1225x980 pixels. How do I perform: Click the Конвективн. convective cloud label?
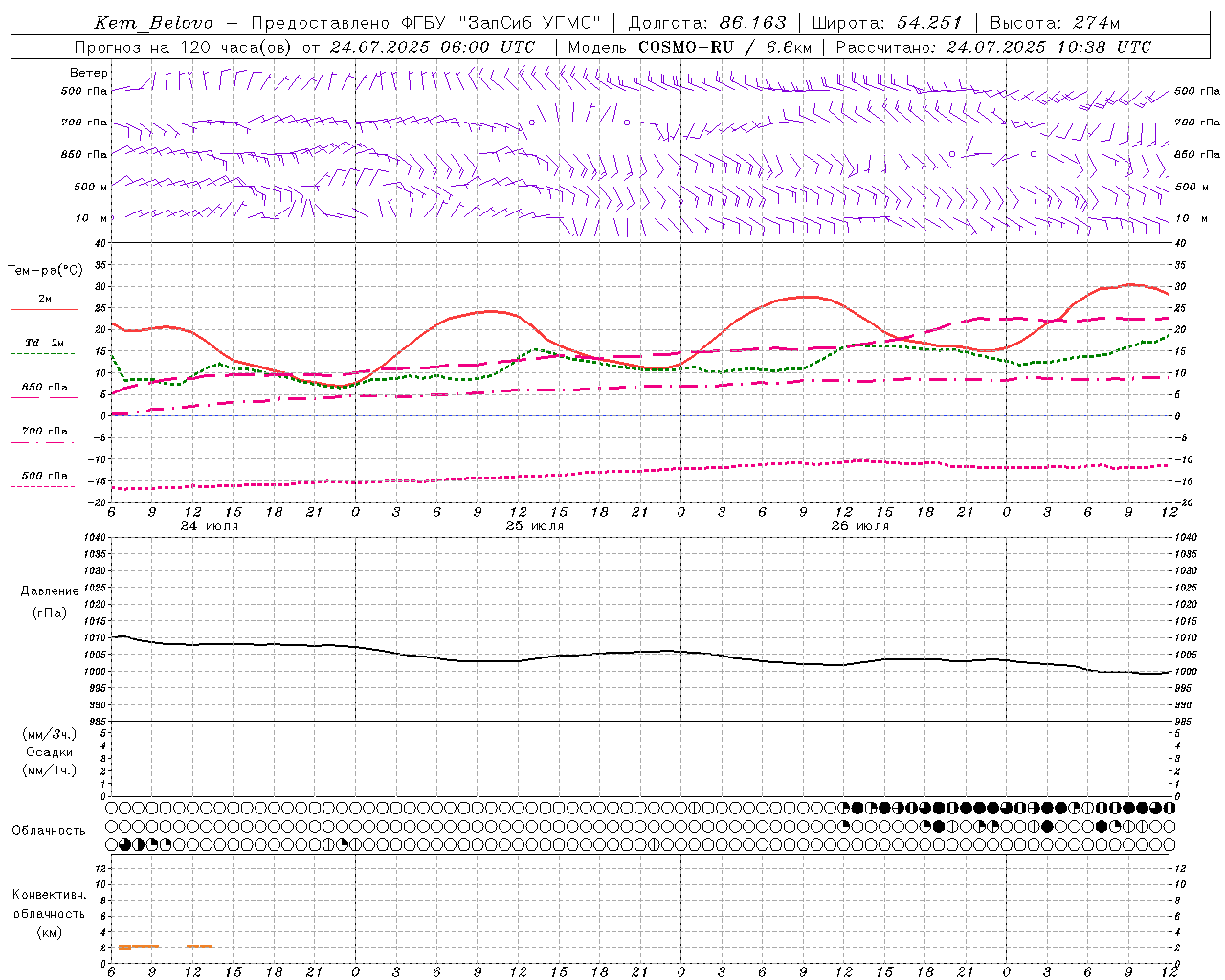[49, 895]
